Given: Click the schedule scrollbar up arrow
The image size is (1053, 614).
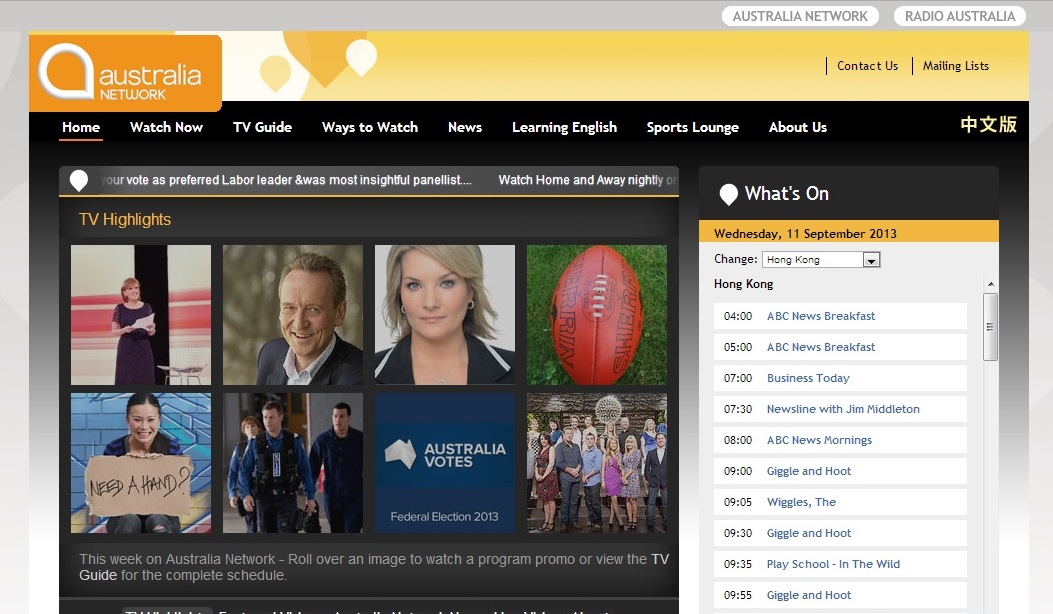Looking at the screenshot, I should coord(991,284).
